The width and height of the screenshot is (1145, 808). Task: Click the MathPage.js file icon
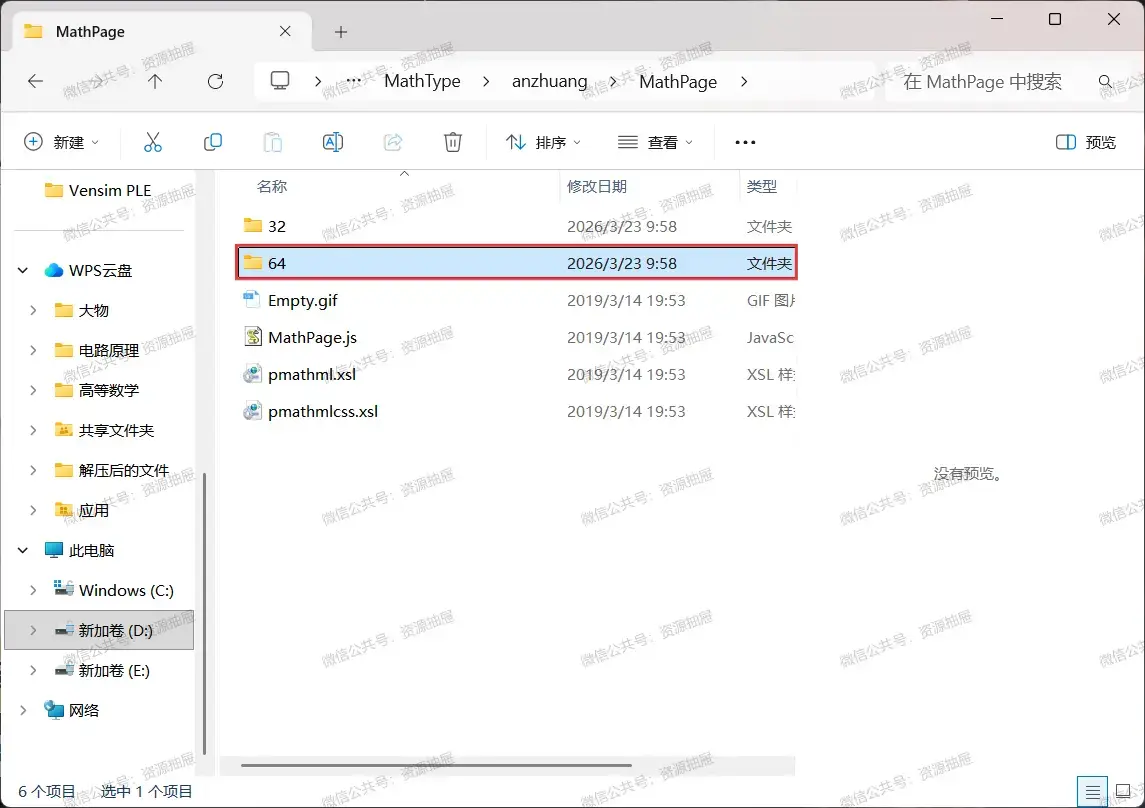253,336
